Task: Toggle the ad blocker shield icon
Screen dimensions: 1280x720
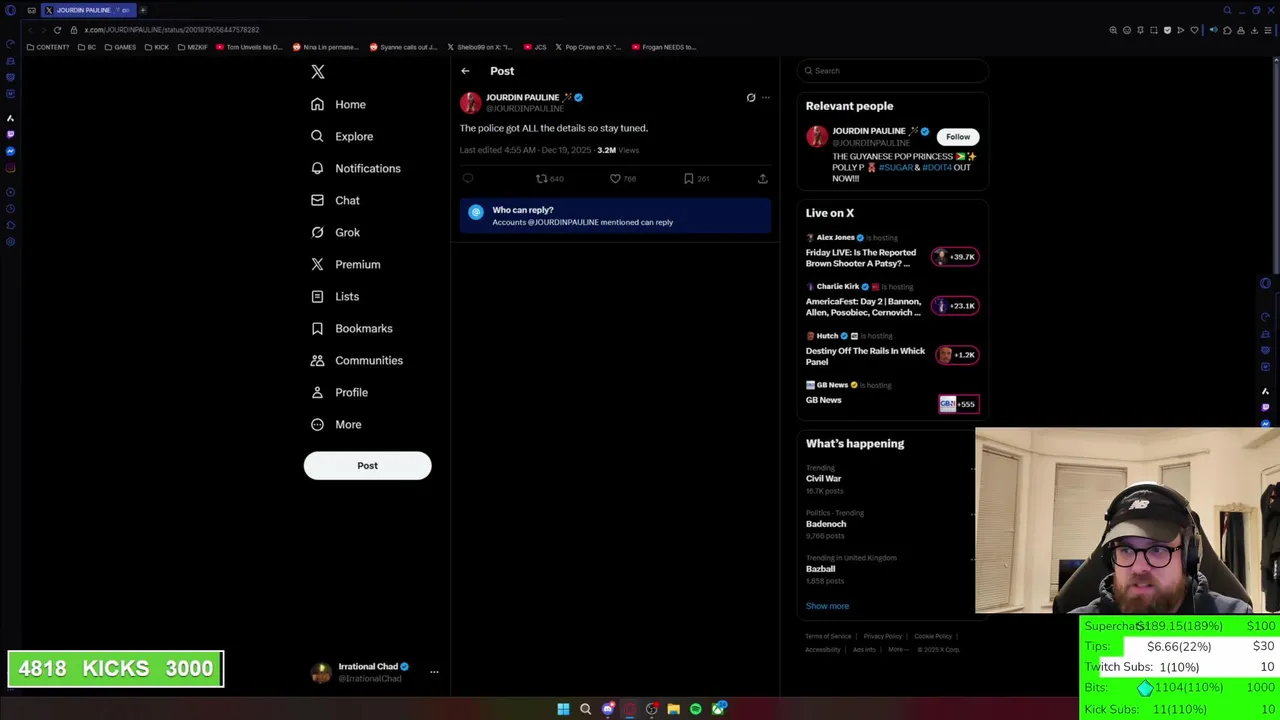Action: coord(1167,30)
